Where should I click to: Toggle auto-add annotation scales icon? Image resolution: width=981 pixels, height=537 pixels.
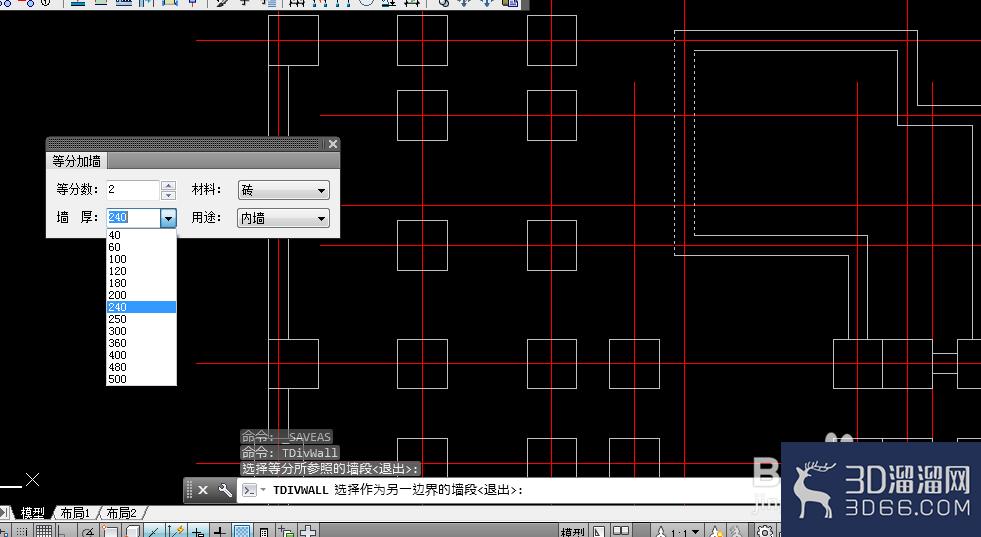click(x=737, y=531)
